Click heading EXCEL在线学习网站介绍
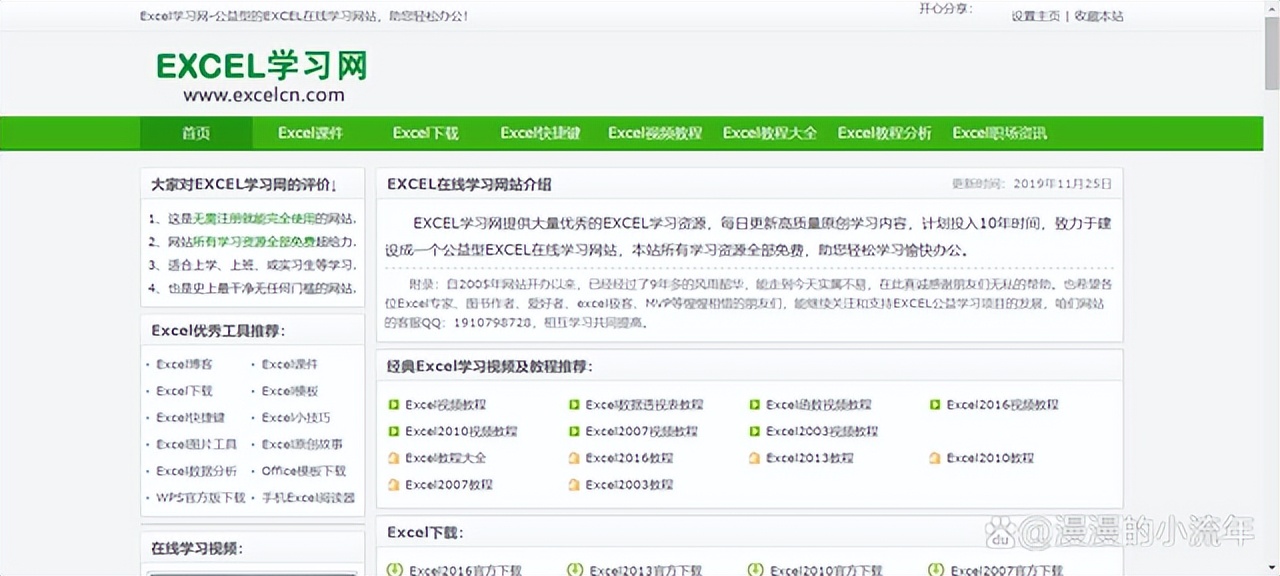1280x576 pixels. tap(469, 184)
